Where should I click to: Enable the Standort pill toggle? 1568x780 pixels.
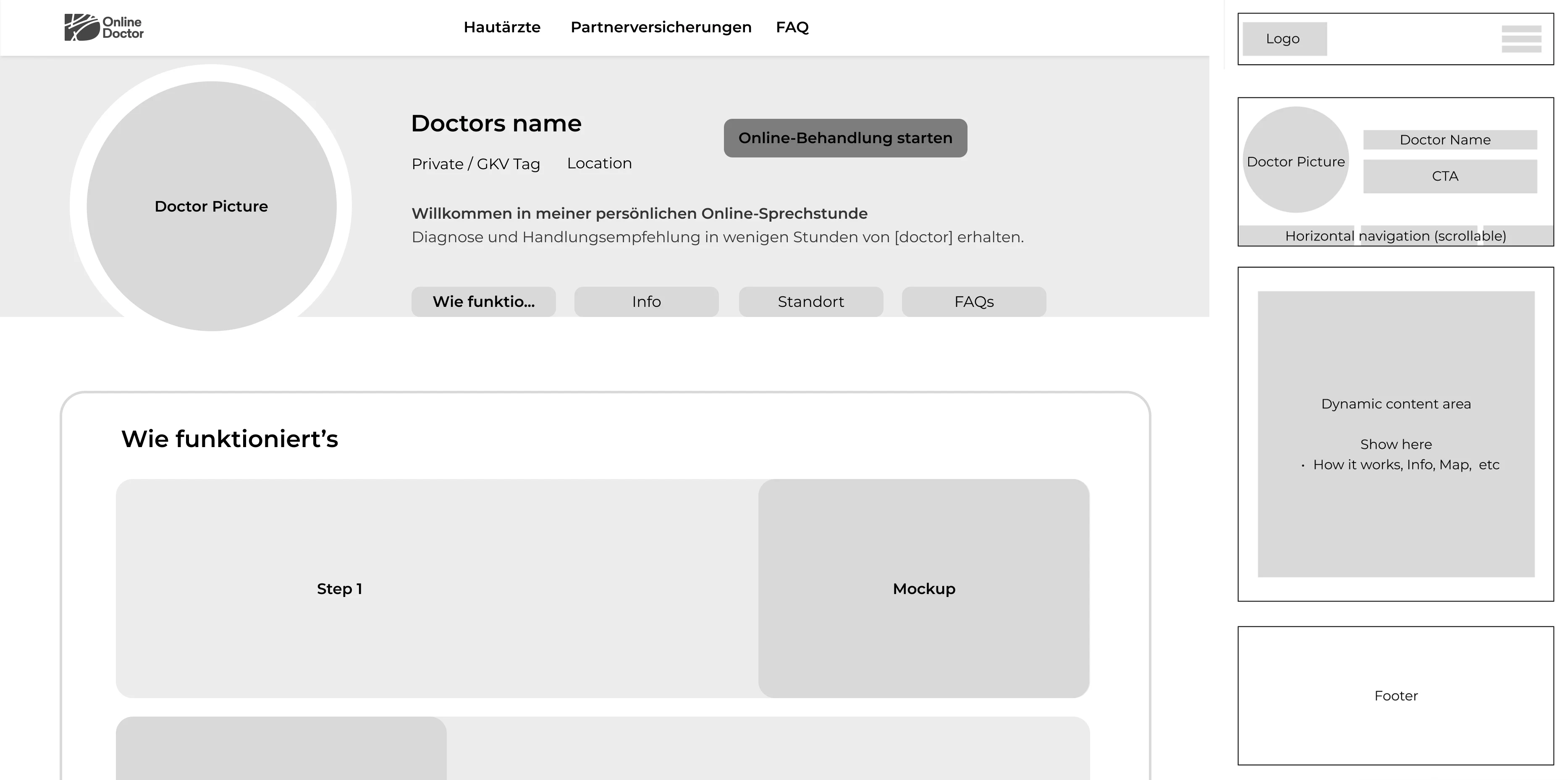810,301
